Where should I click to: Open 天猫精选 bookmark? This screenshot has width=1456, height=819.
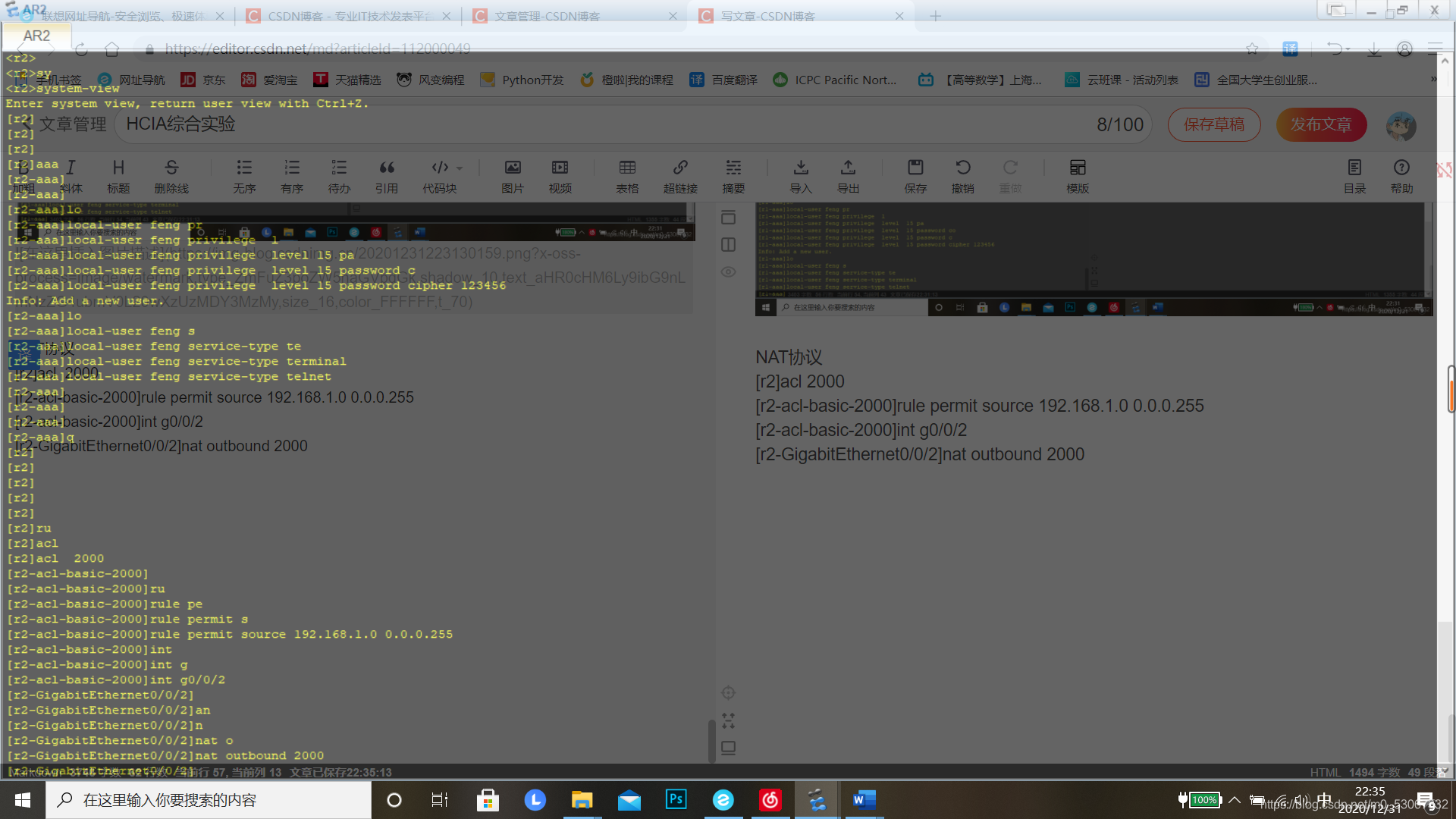click(347, 80)
